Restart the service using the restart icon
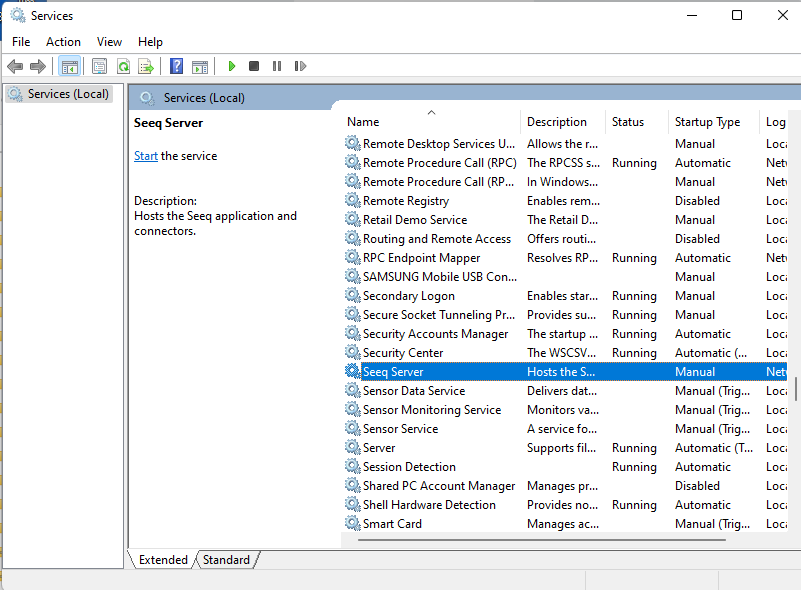Image resolution: width=801 pixels, height=590 pixels. (301, 66)
